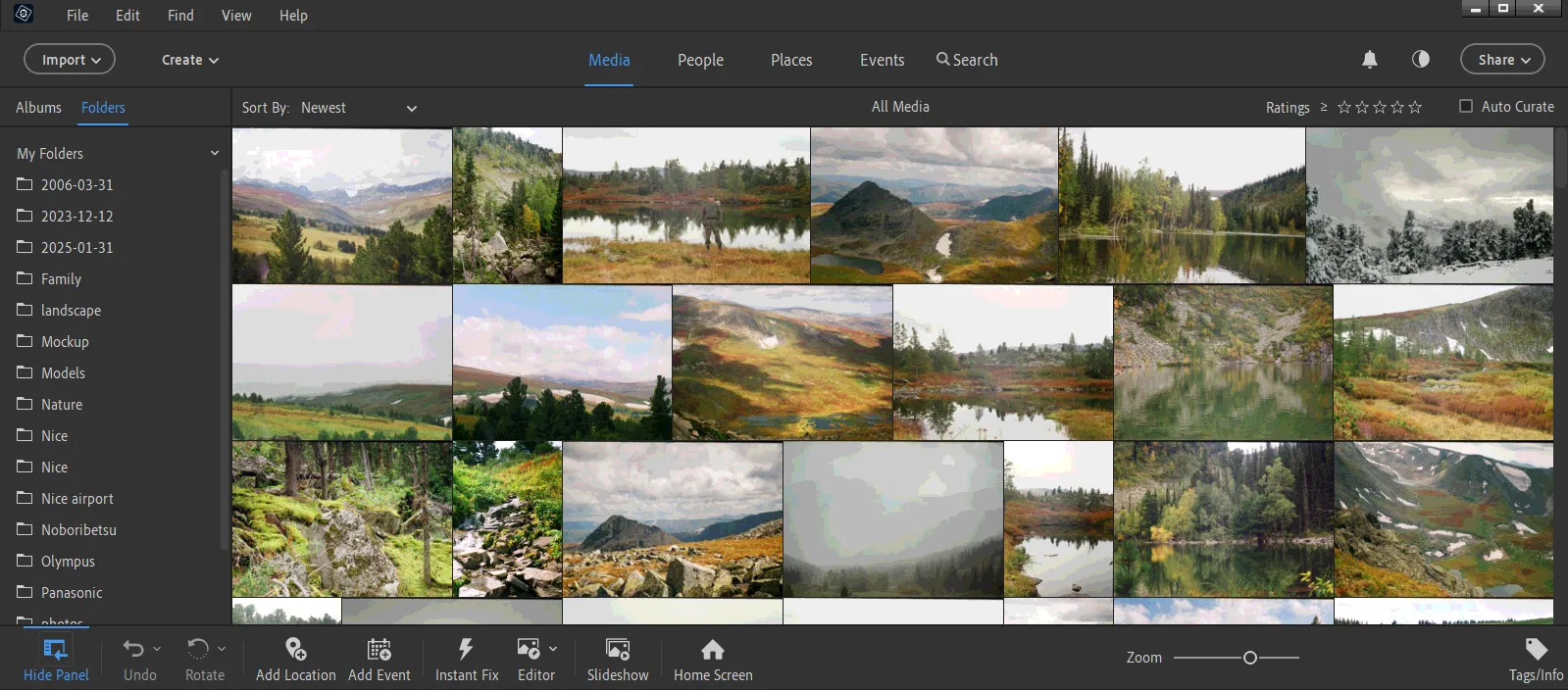
Task: Click the media grid vertical scrollbar
Action: [1560, 159]
